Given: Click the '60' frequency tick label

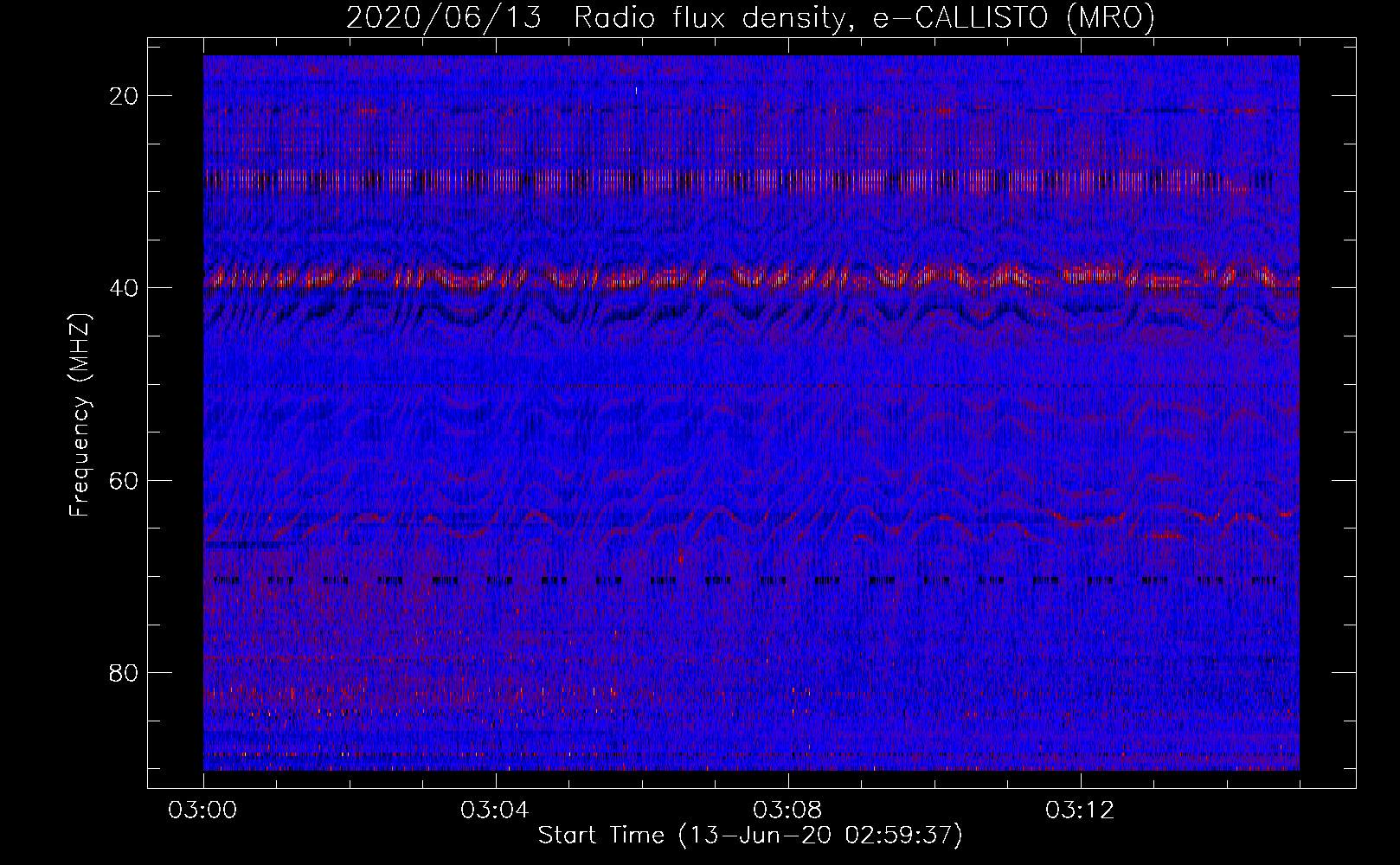Looking at the screenshot, I should tap(125, 480).
